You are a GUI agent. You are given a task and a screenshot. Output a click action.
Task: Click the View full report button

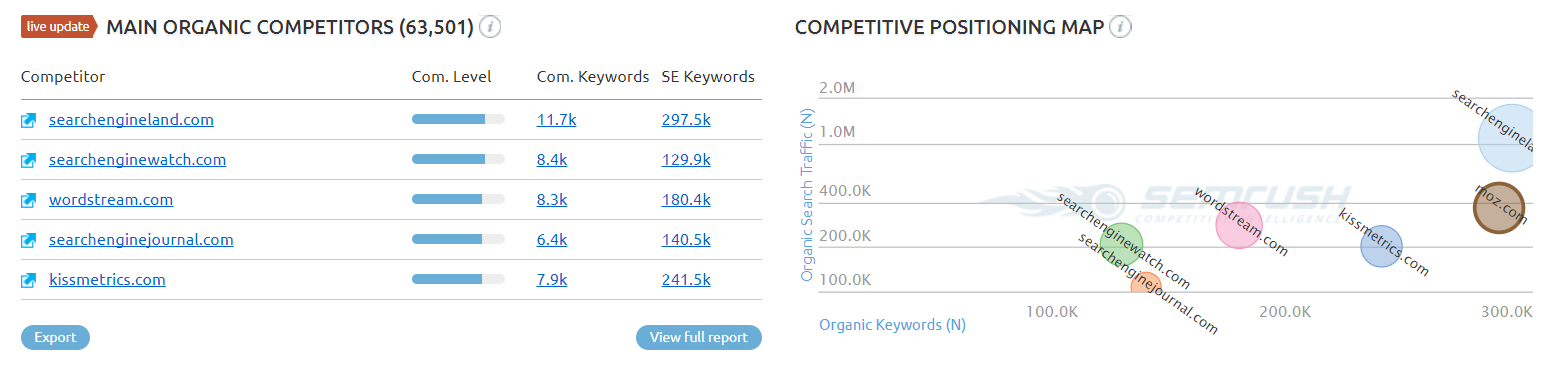(699, 337)
